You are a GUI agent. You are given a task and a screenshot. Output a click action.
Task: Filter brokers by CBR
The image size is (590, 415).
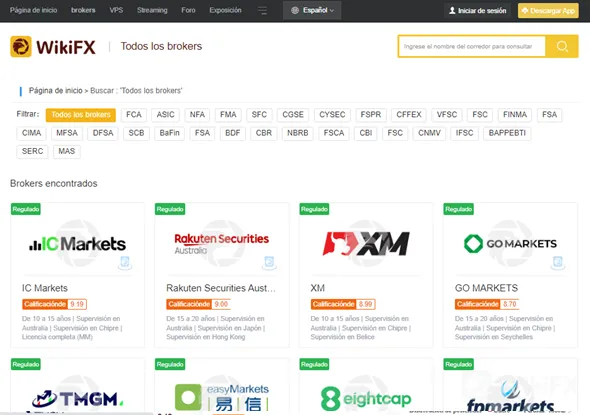pos(264,133)
